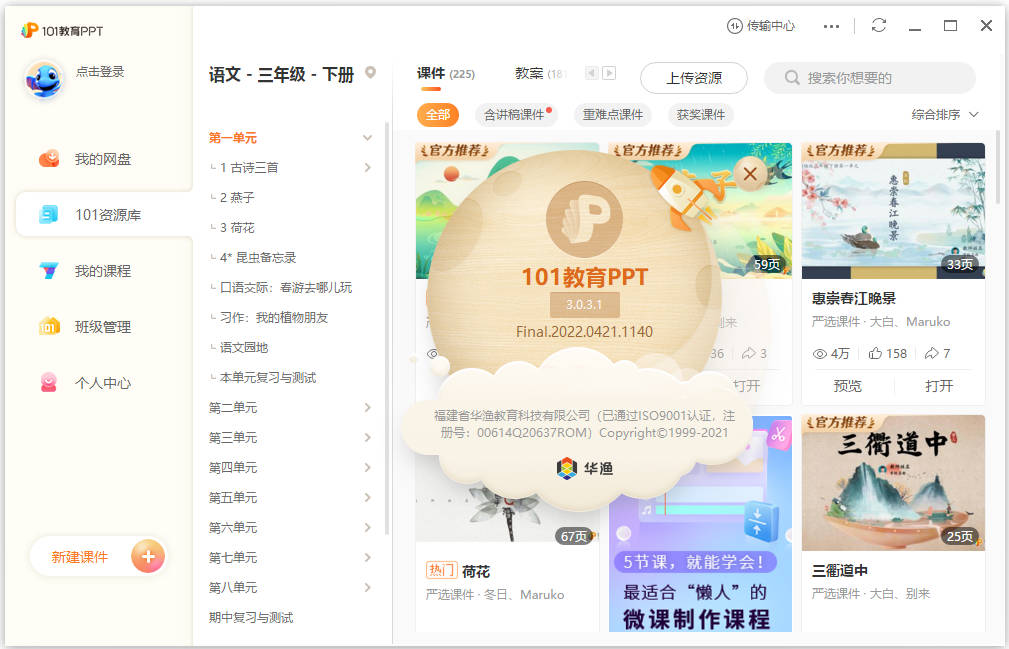The width and height of the screenshot is (1009, 649).
Task: Open 个人中心 in sidebar
Action: tap(103, 383)
